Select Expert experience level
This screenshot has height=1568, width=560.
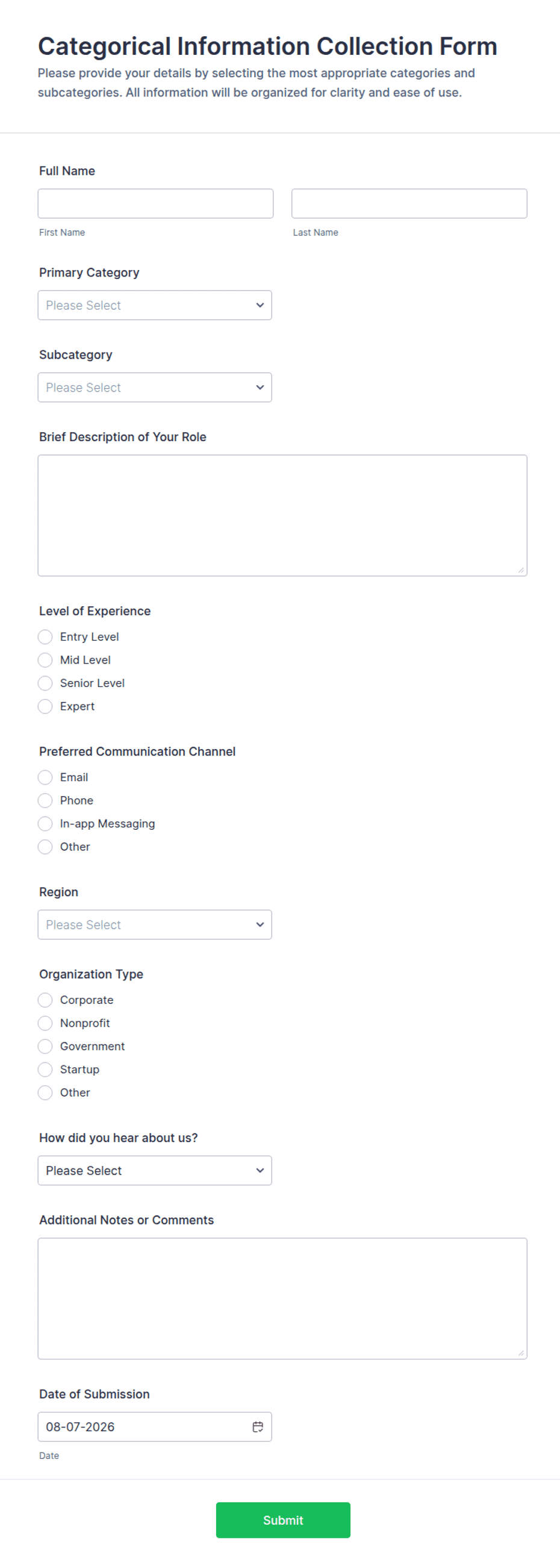45,706
